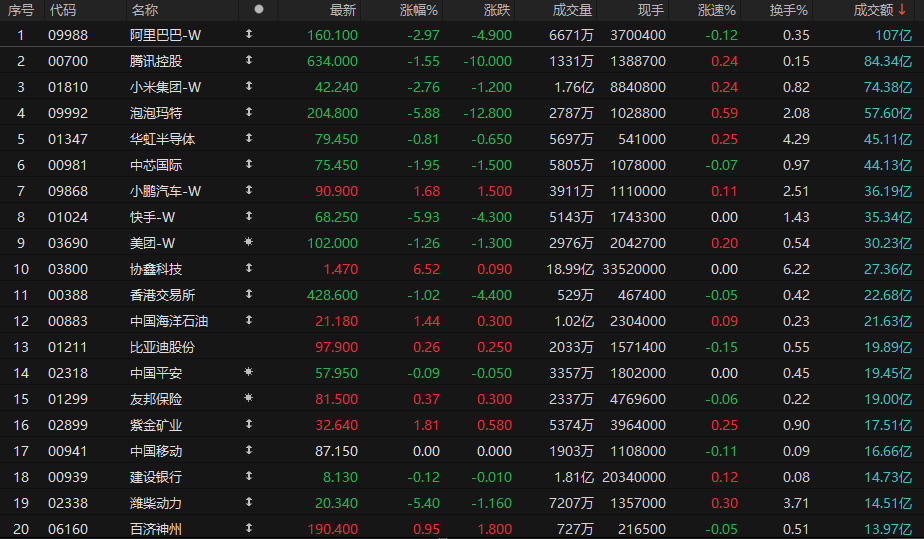Click the 涨速% column header

click(717, 10)
